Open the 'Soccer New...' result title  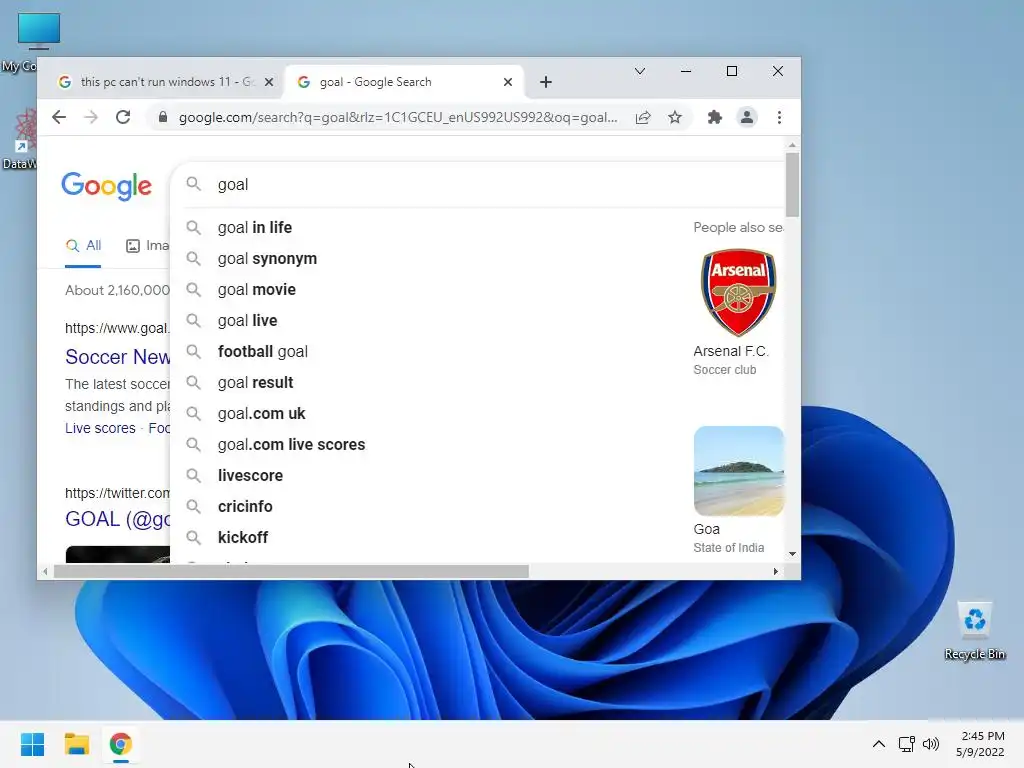pyautogui.click(x=118, y=357)
